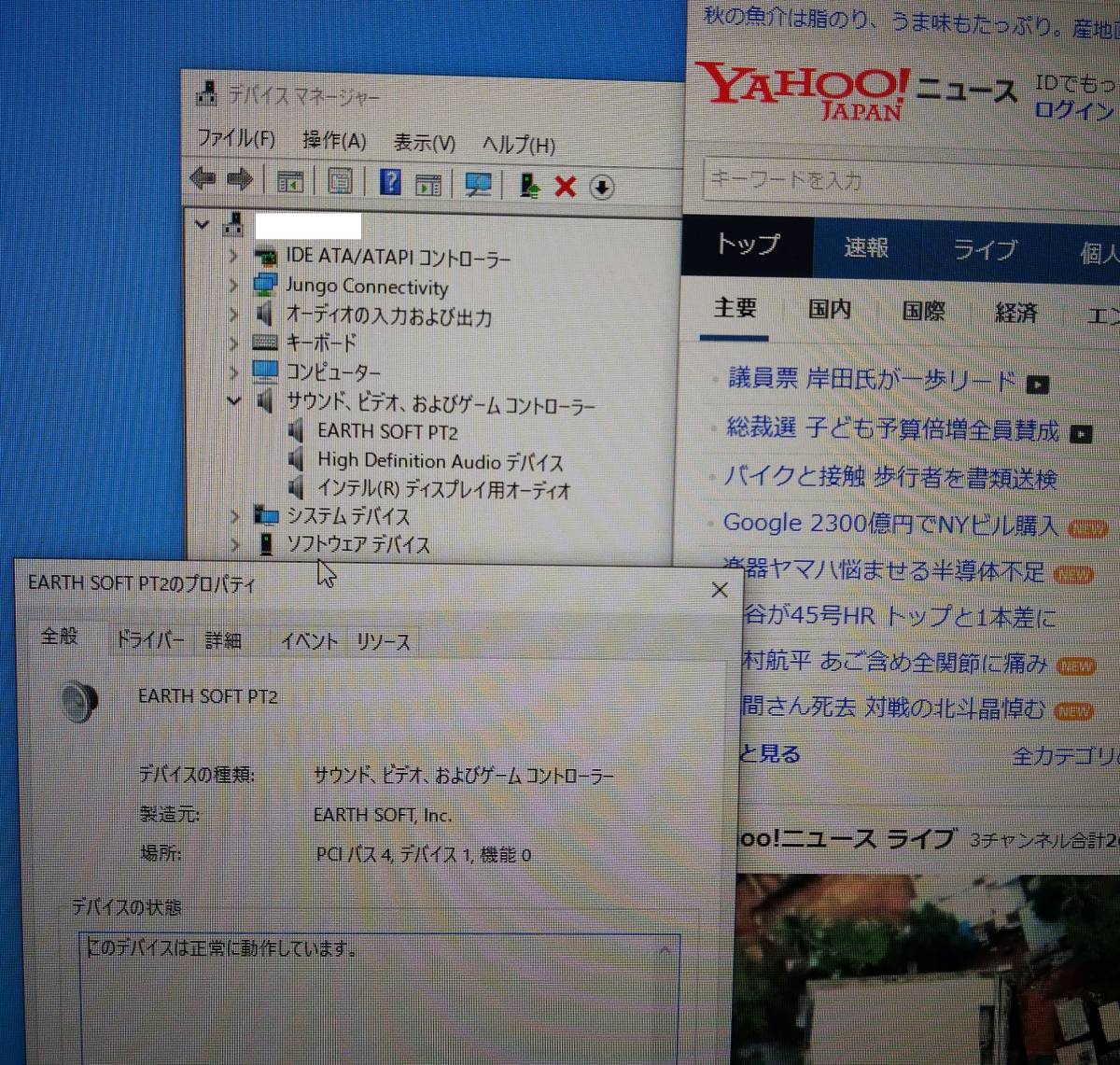This screenshot has height=1065, width=1120.
Task: Open the 議員票 岸田氏が一歩リード headline
Action: tap(872, 379)
